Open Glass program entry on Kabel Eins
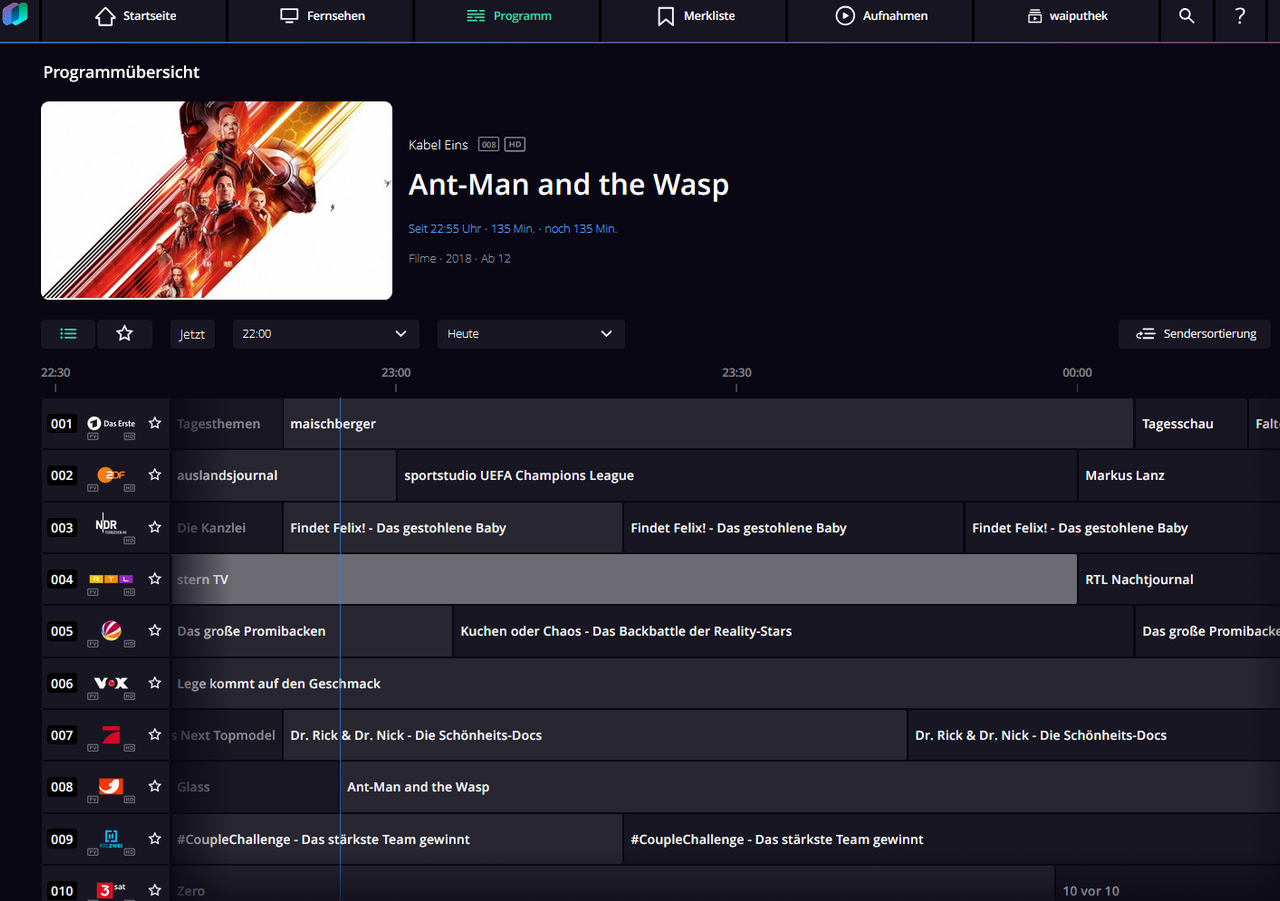 [x=255, y=788]
